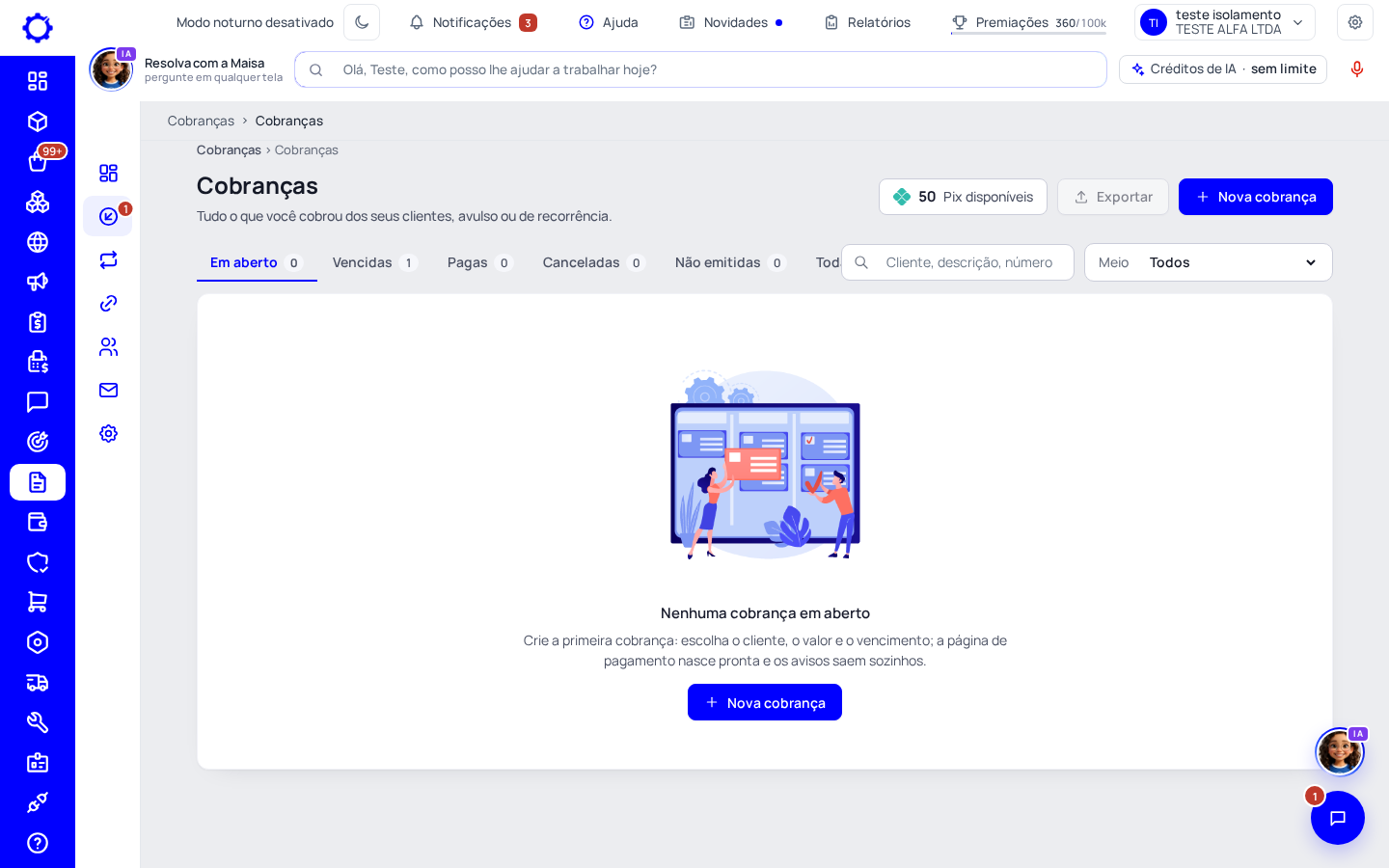This screenshot has width=1389, height=868.
Task: Select the Em aberto tab
Action: tap(257, 262)
